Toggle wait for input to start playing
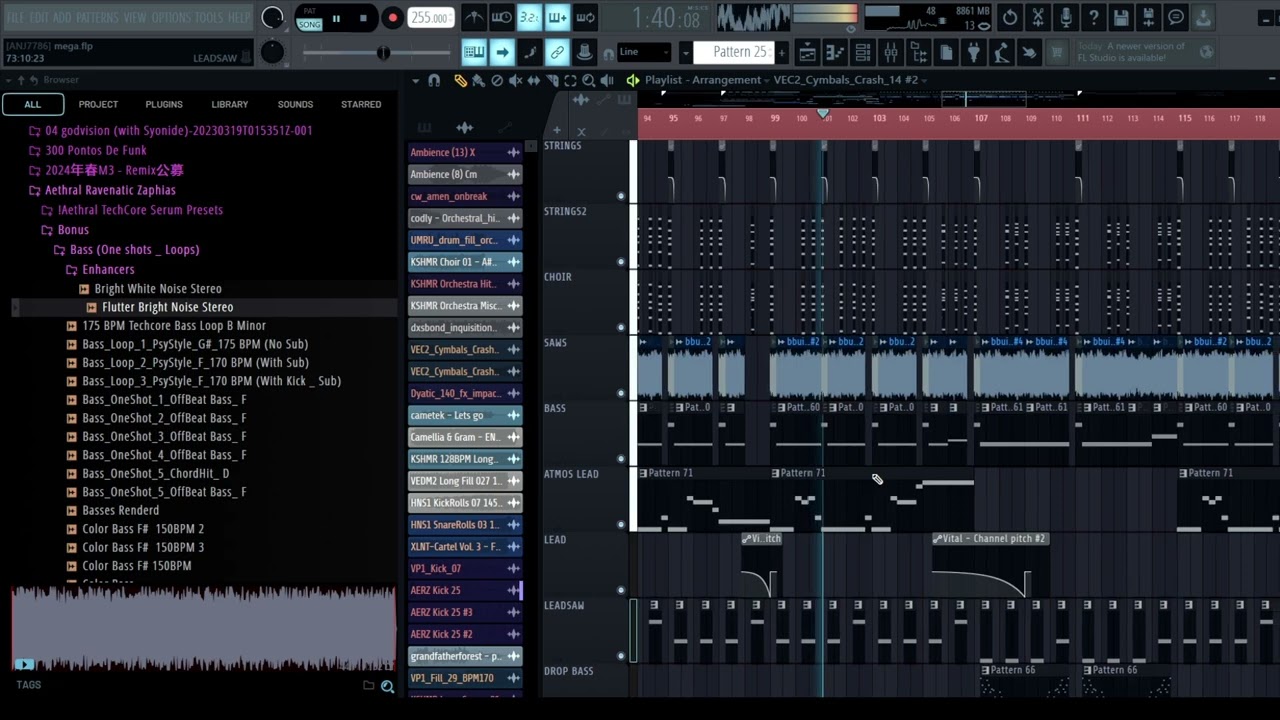The height and width of the screenshot is (720, 1280). point(502,17)
